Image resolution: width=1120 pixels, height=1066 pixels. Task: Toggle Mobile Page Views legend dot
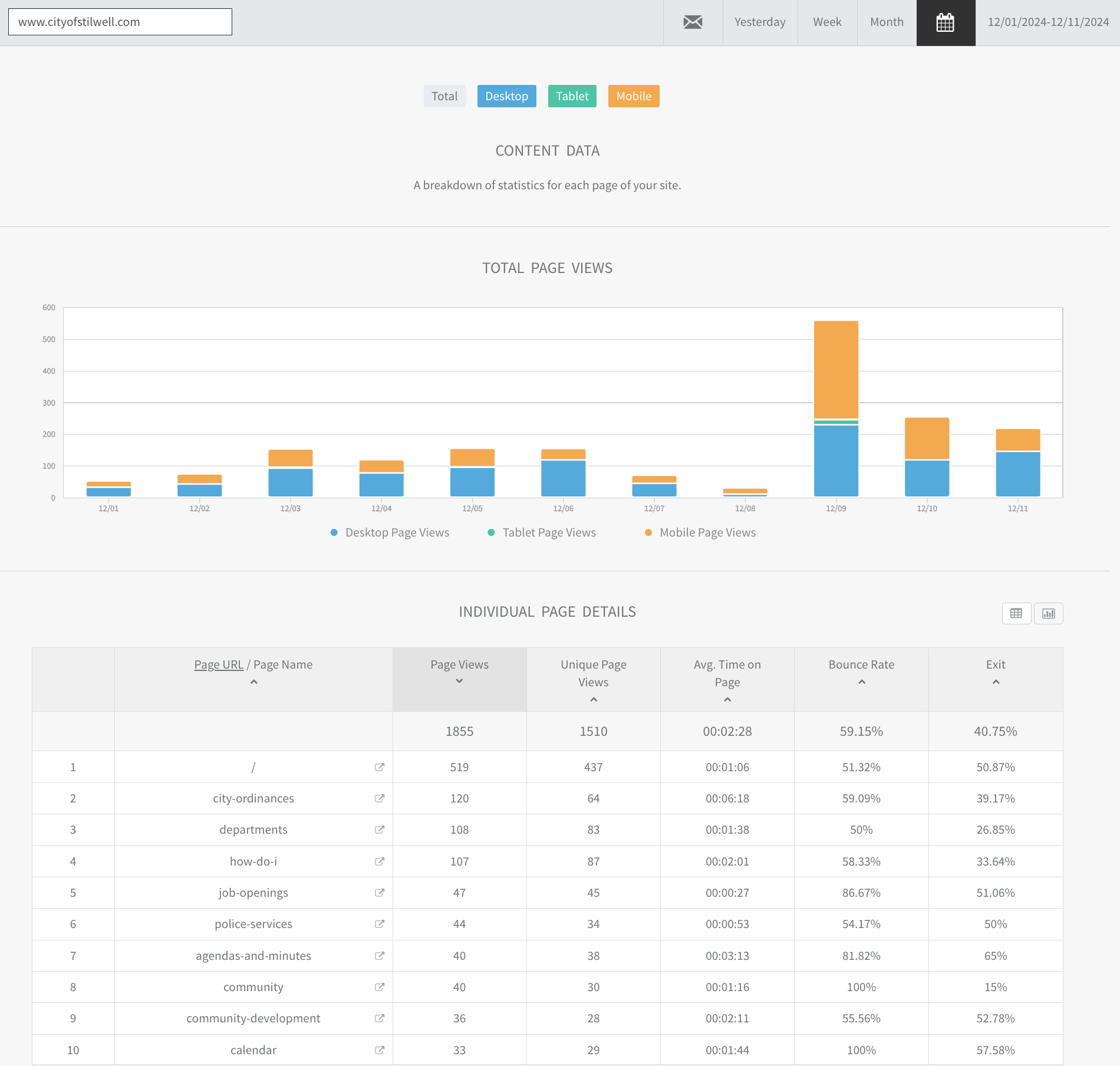(x=648, y=532)
